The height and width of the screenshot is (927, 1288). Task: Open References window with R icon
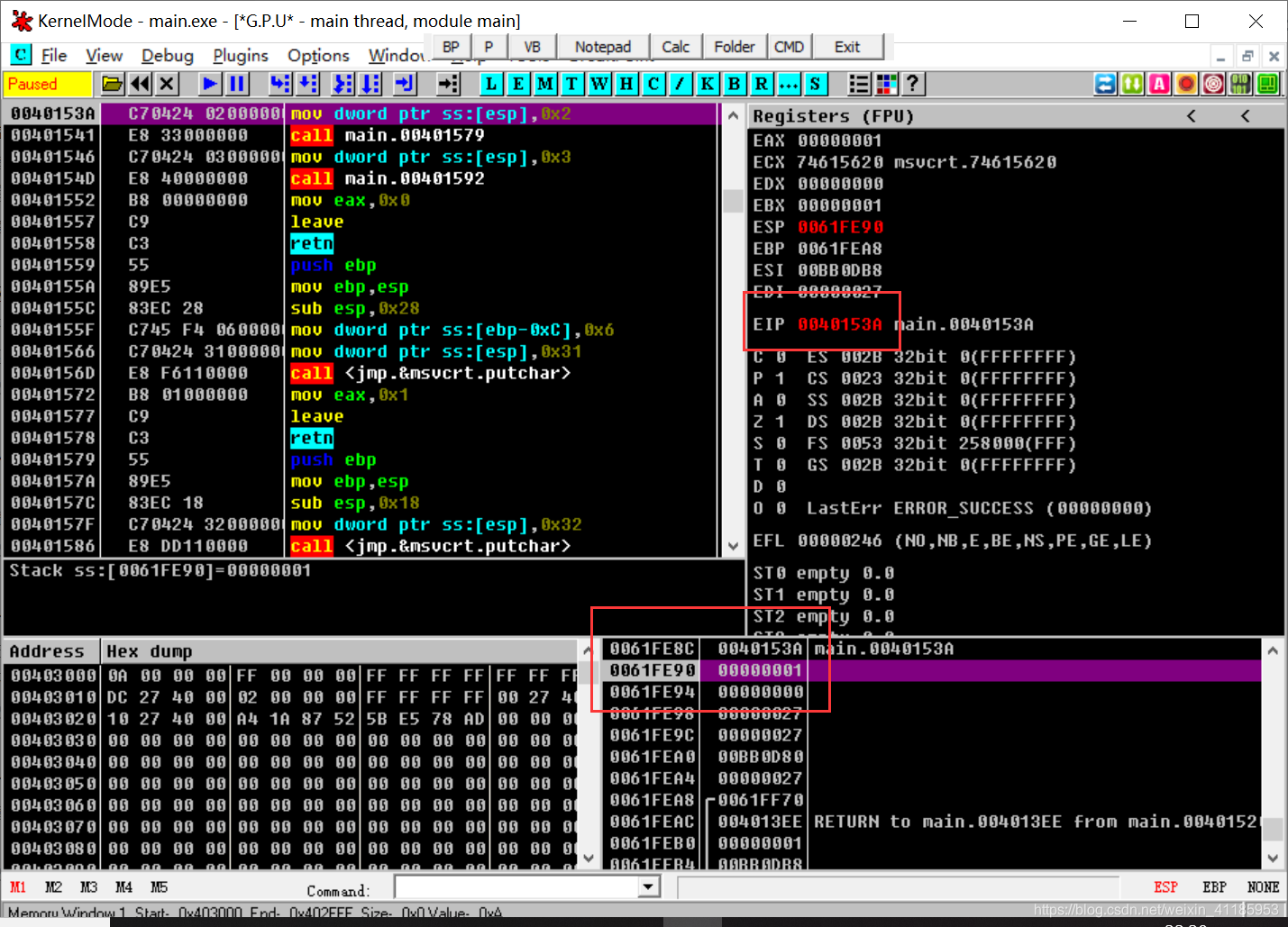762,84
